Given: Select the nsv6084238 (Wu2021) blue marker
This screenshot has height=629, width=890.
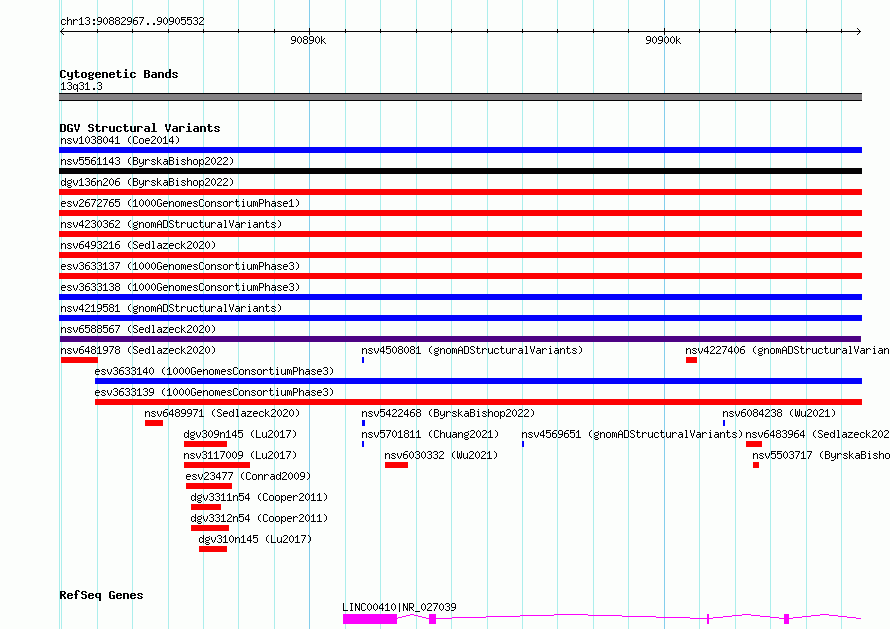Looking at the screenshot, I should point(724,423).
